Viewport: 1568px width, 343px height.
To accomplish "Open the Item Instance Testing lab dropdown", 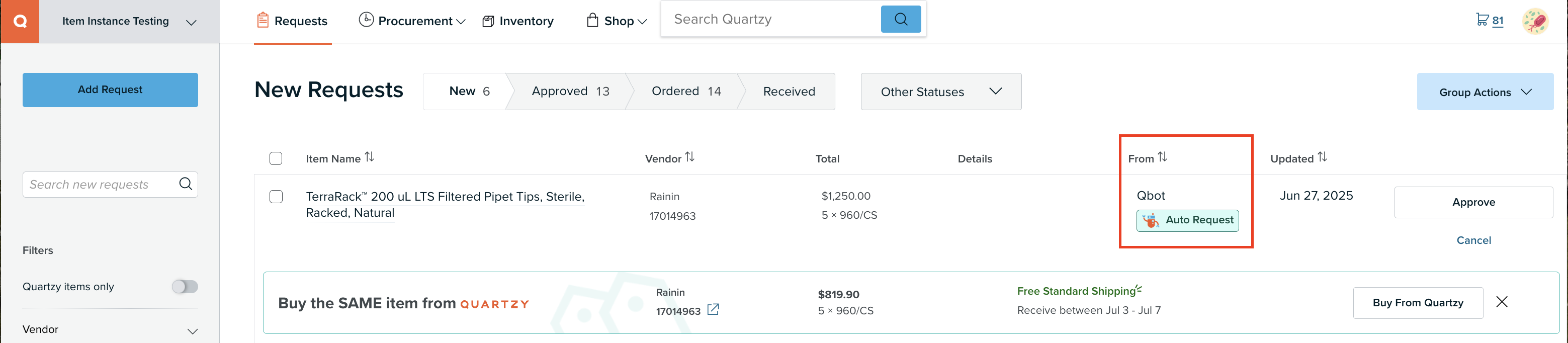I will click(x=129, y=21).
